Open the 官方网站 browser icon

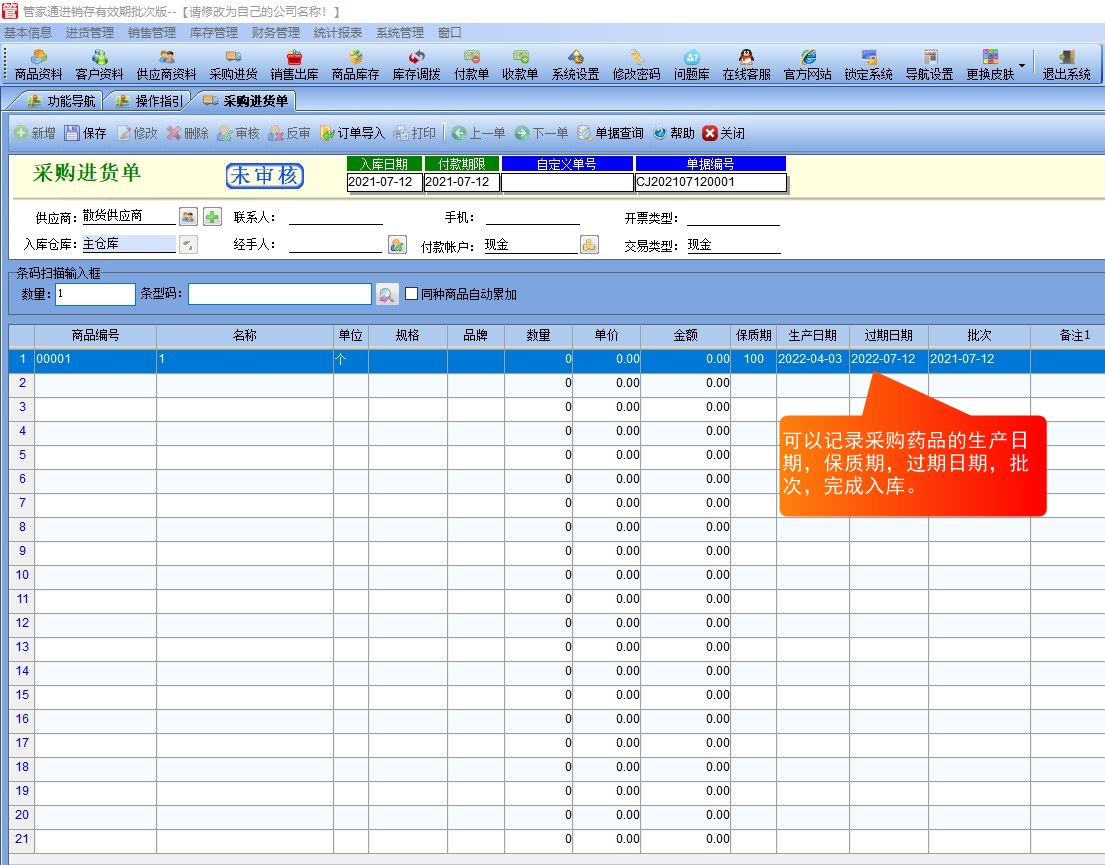(807, 65)
